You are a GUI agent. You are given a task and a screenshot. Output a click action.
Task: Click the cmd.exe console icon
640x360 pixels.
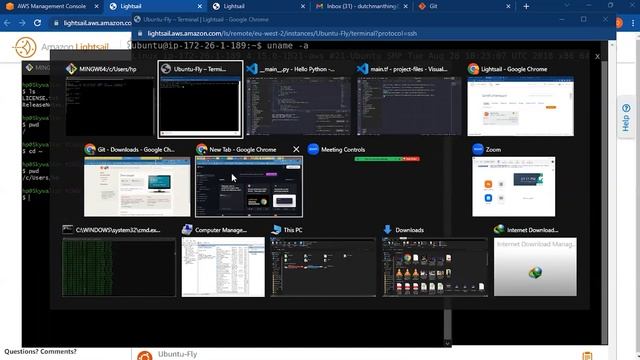pyautogui.click(x=68, y=230)
